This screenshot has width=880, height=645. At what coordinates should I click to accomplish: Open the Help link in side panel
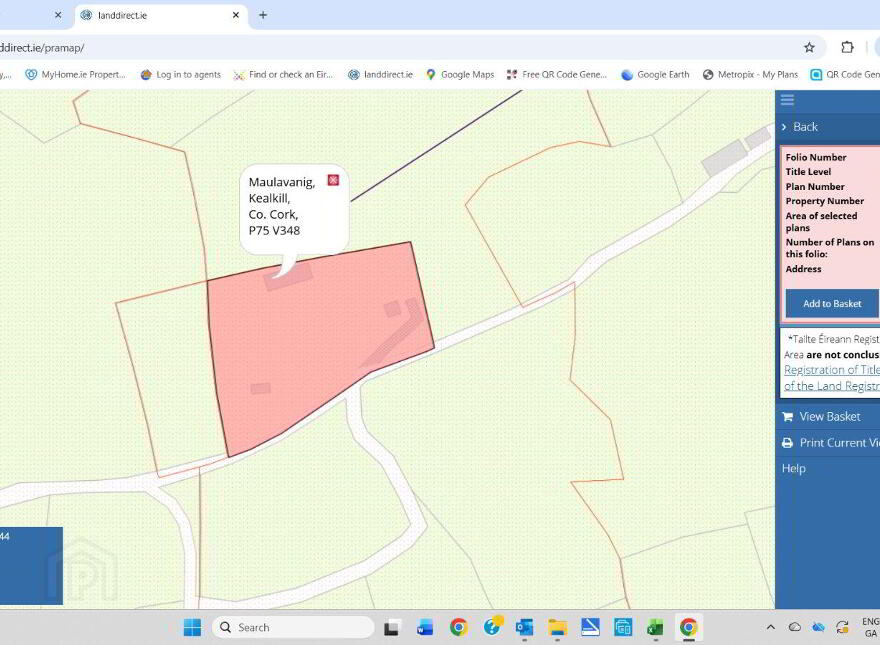(x=794, y=468)
